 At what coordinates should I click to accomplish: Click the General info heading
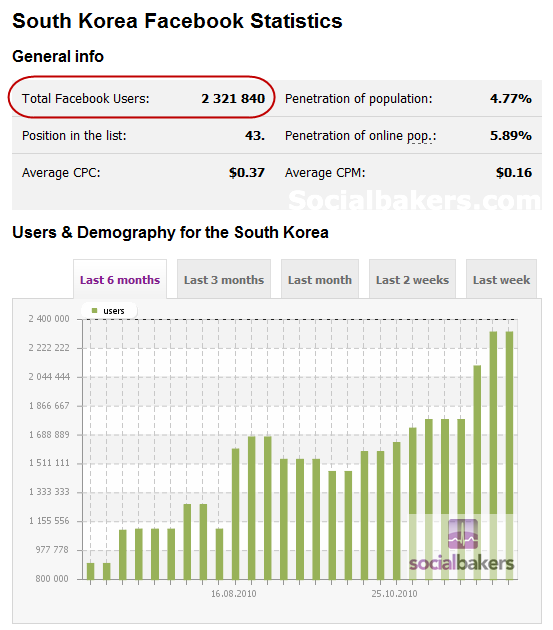point(58,56)
